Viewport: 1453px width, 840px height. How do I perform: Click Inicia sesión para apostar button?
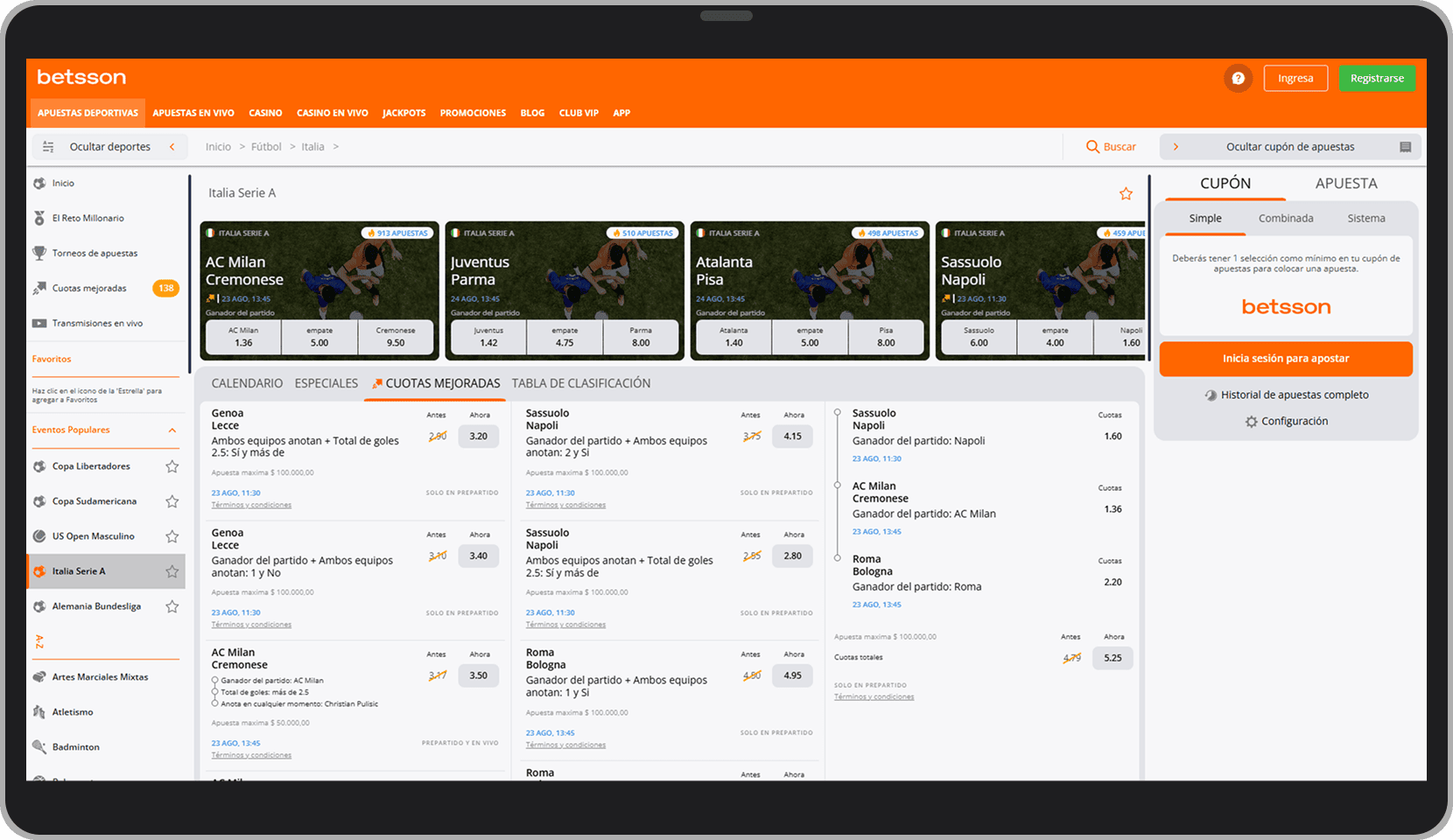tap(1286, 359)
